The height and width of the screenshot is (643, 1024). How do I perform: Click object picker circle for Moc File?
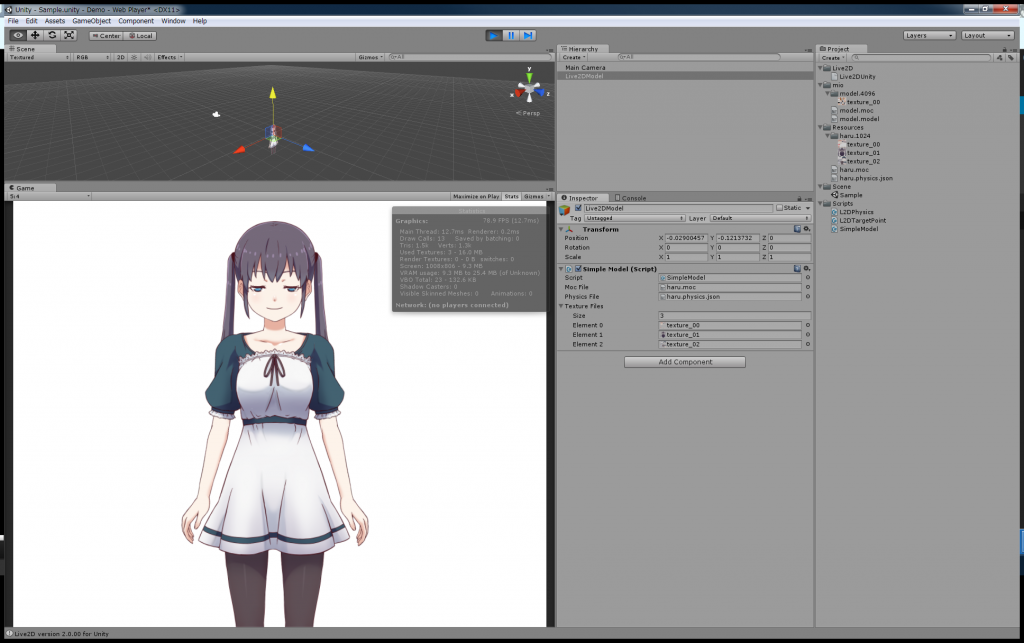(808, 287)
